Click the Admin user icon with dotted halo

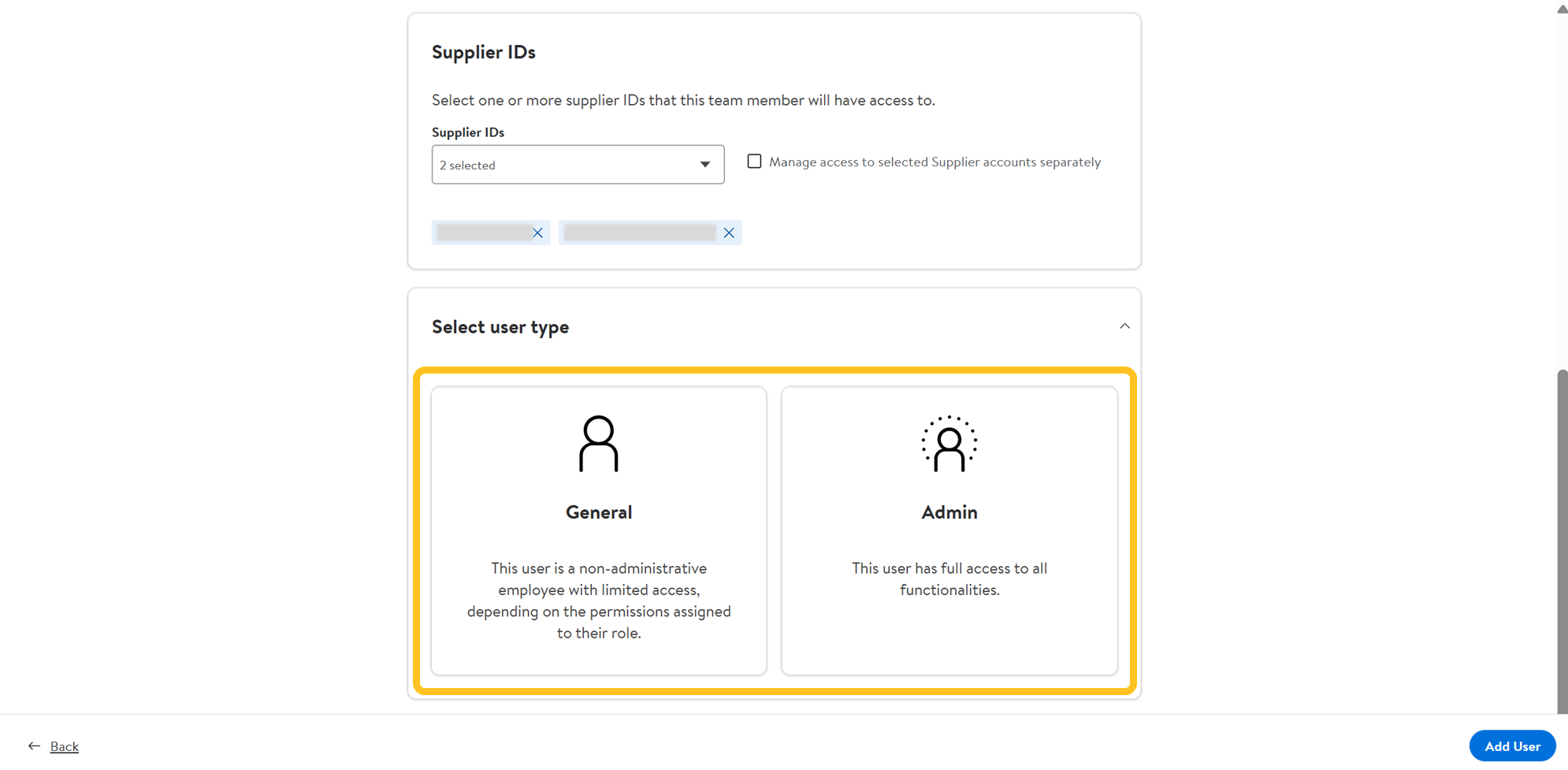949,444
